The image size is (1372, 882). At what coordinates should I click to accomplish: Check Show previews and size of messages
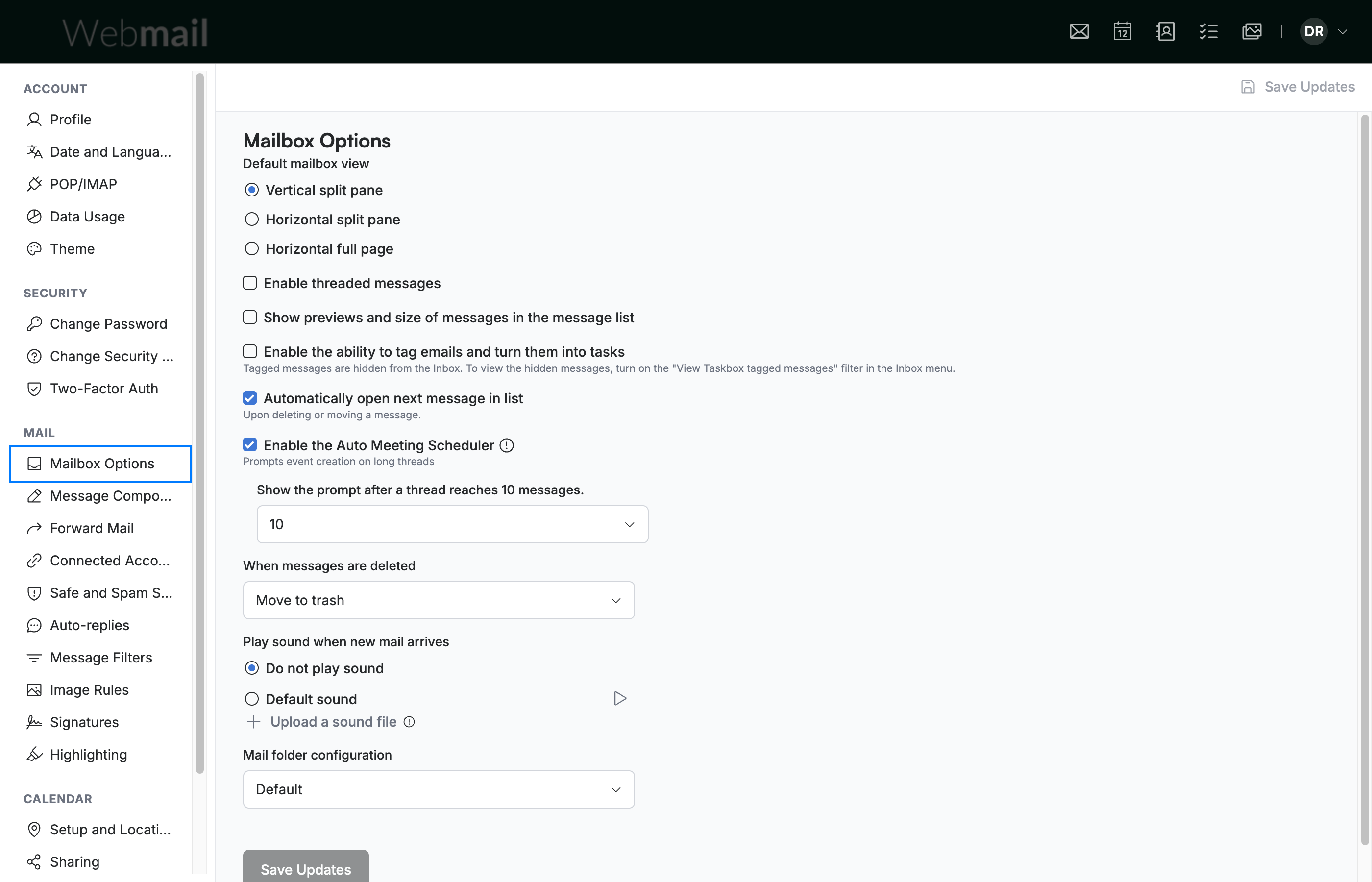tap(250, 318)
